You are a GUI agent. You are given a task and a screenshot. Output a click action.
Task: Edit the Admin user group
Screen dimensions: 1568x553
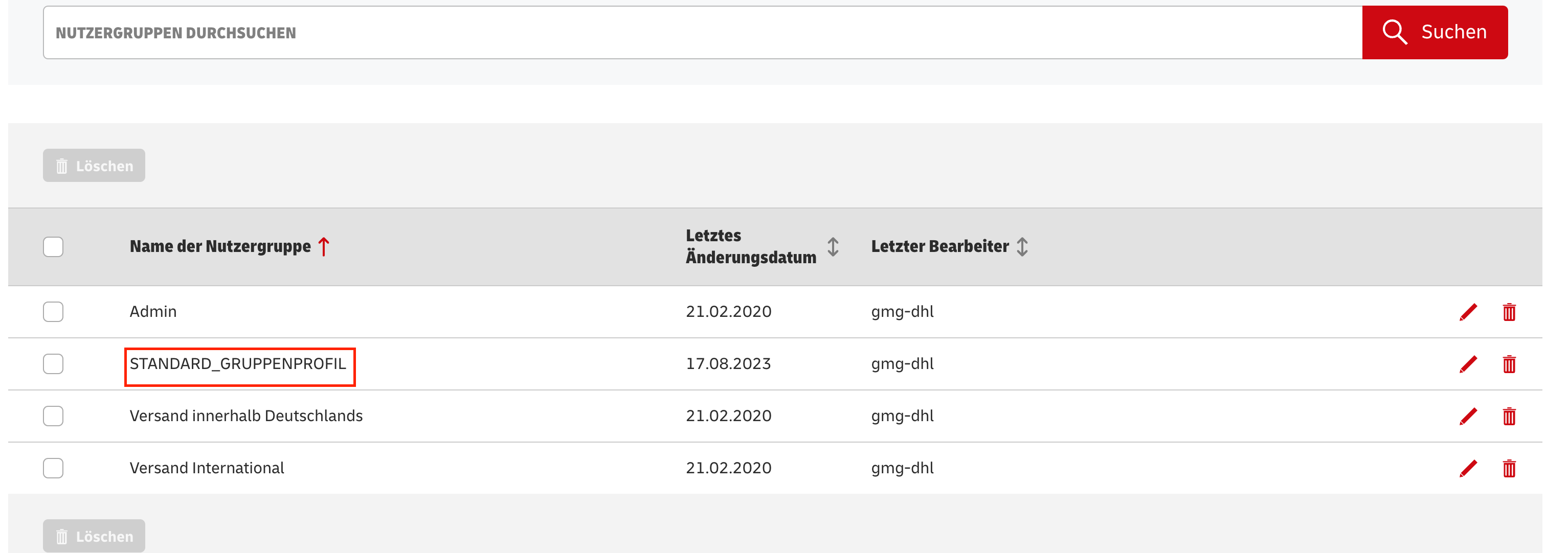(1468, 311)
